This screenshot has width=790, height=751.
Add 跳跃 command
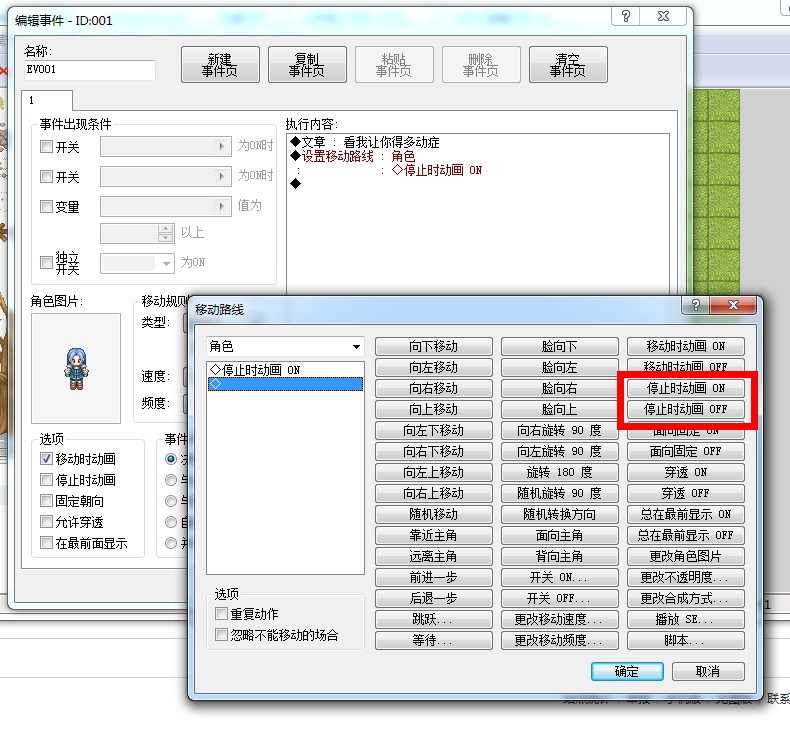point(433,619)
